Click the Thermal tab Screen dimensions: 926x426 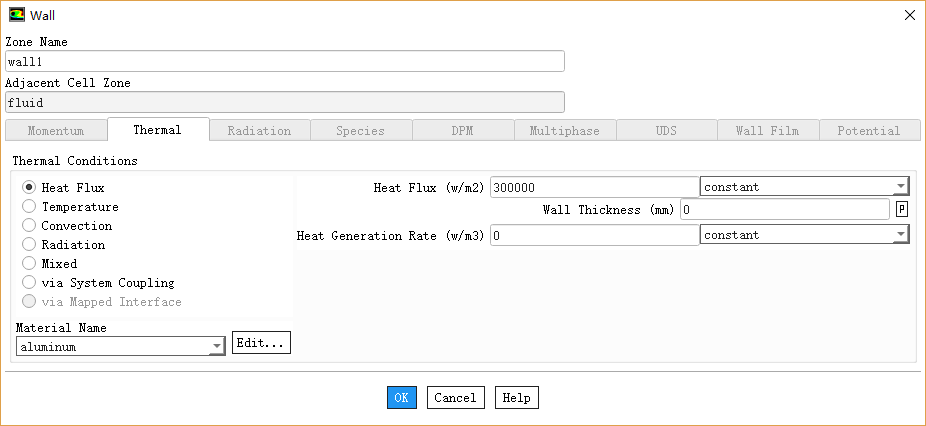pos(157,130)
